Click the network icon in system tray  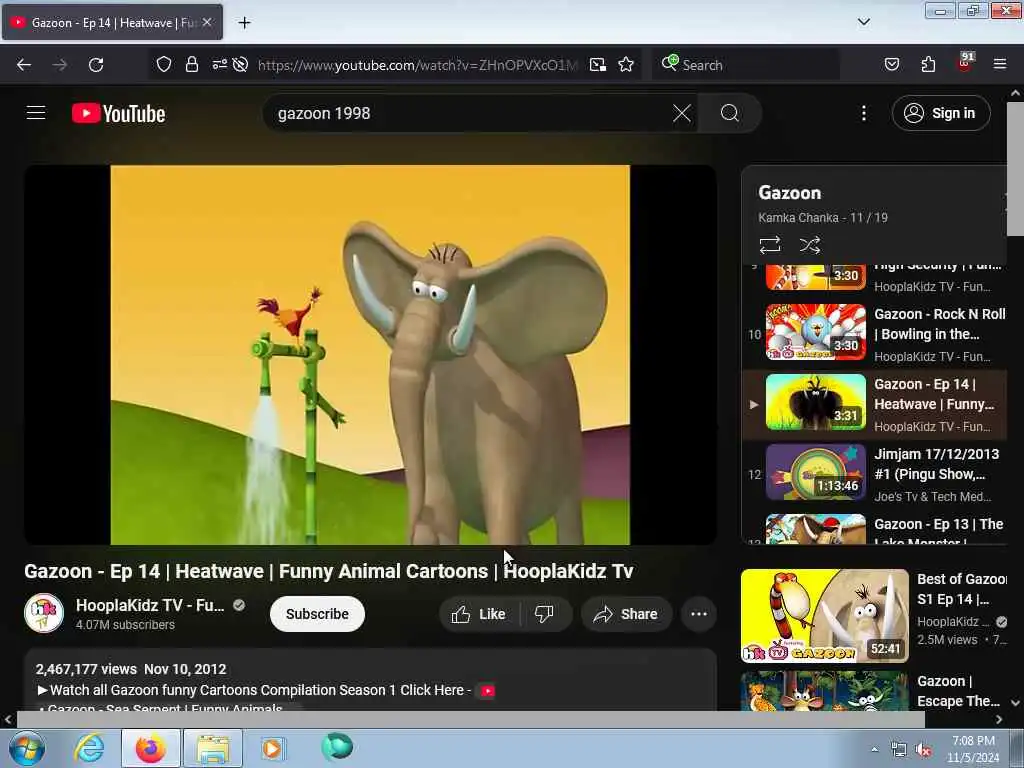click(x=899, y=750)
